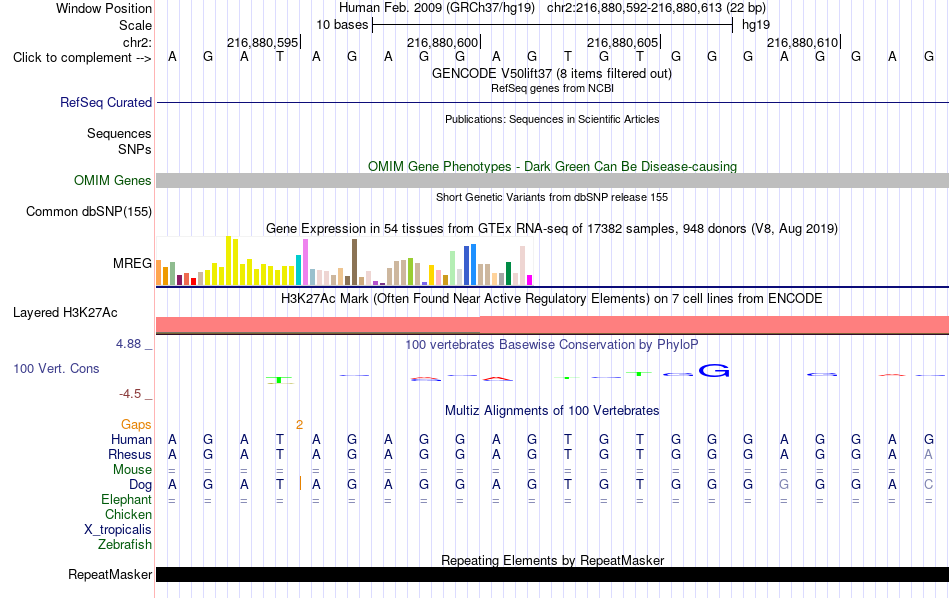The height and width of the screenshot is (598, 950).
Task: Click 'Publications: Sequences in Scientific Articles' title
Action: (x=552, y=119)
